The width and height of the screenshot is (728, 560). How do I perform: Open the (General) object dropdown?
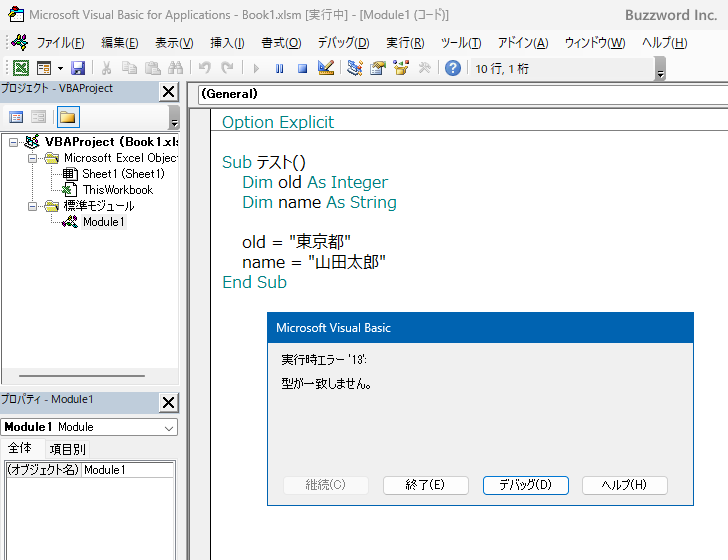click(462, 94)
